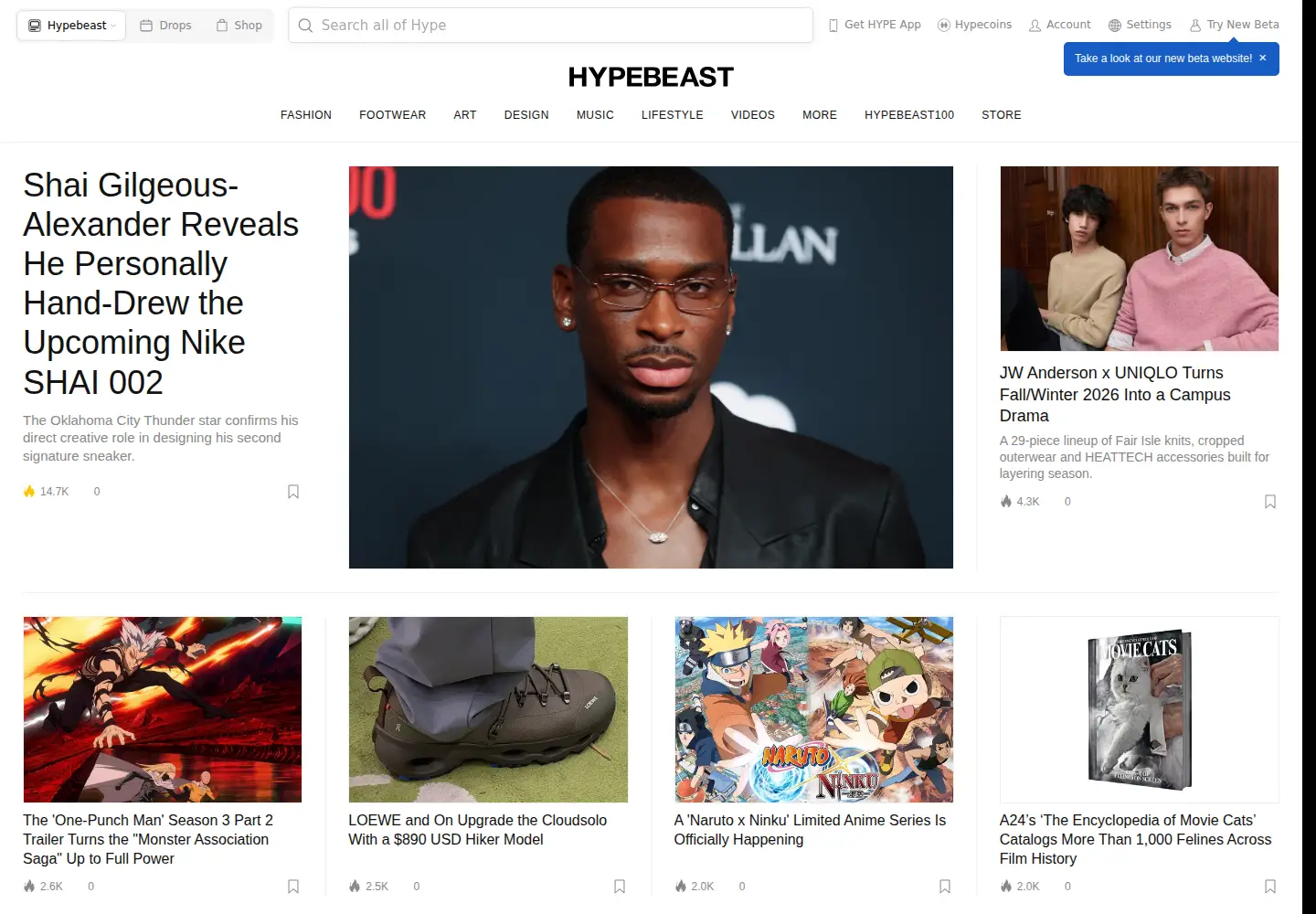
Task: Open Hypecoins from the top bar
Action: click(974, 25)
